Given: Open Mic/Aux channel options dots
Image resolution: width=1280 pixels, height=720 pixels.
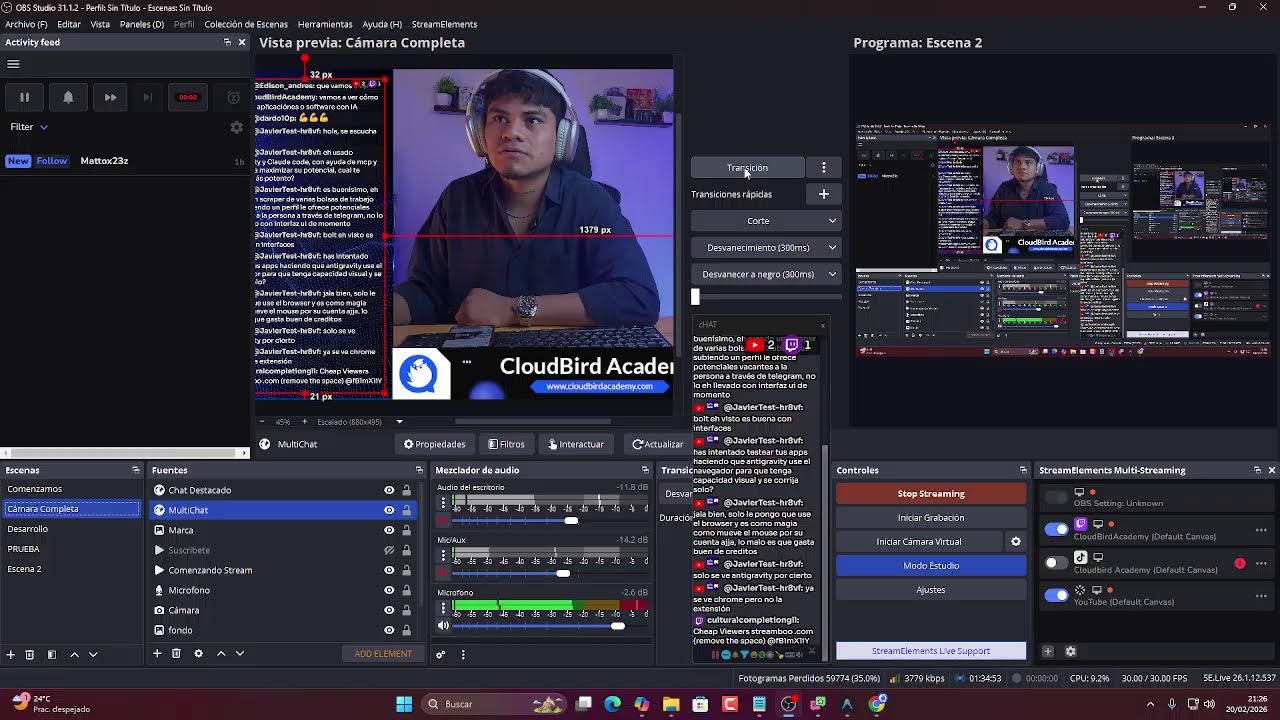Looking at the screenshot, I should pyautogui.click(x=443, y=556).
